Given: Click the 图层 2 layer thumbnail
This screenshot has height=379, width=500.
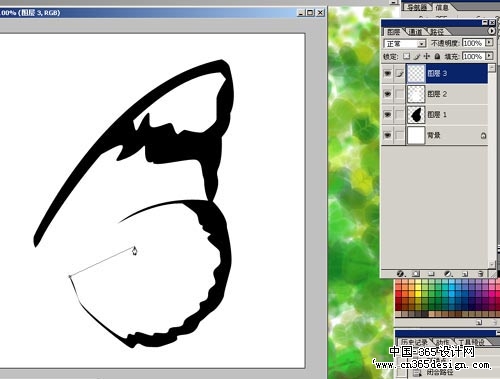Looking at the screenshot, I should tap(416, 94).
